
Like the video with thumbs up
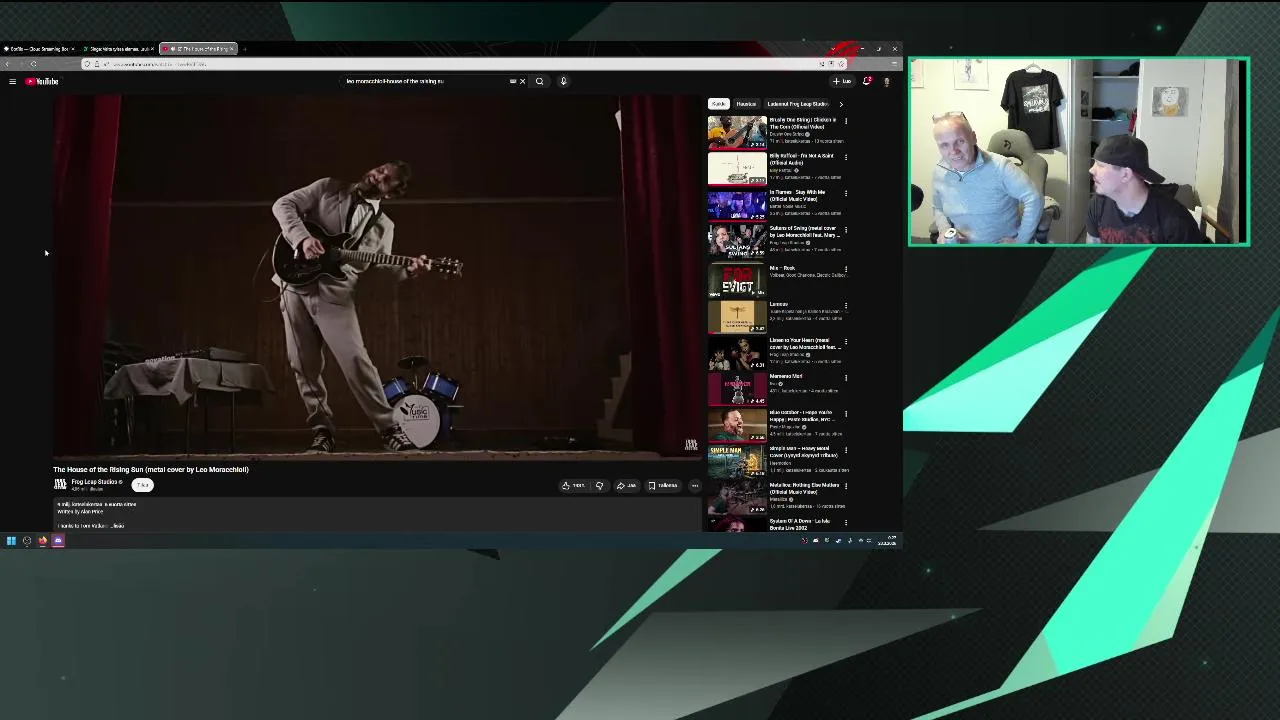point(573,486)
